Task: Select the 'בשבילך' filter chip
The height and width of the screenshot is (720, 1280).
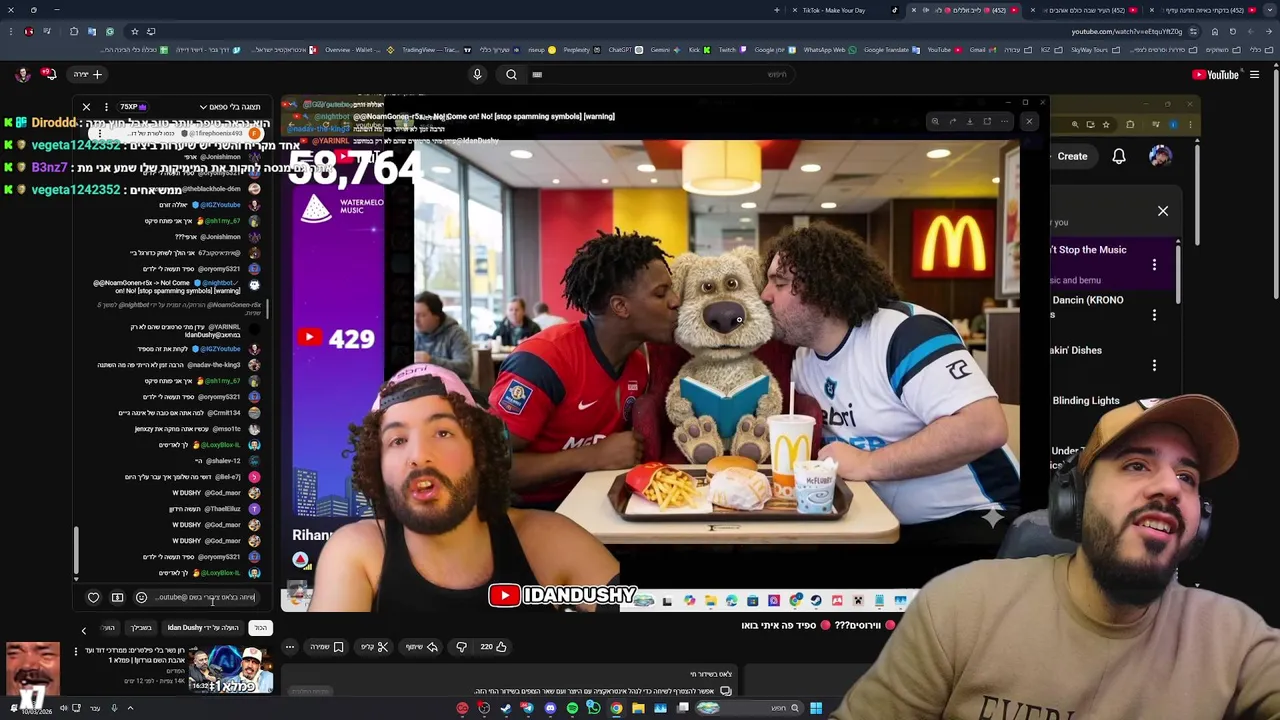Action: click(142, 628)
